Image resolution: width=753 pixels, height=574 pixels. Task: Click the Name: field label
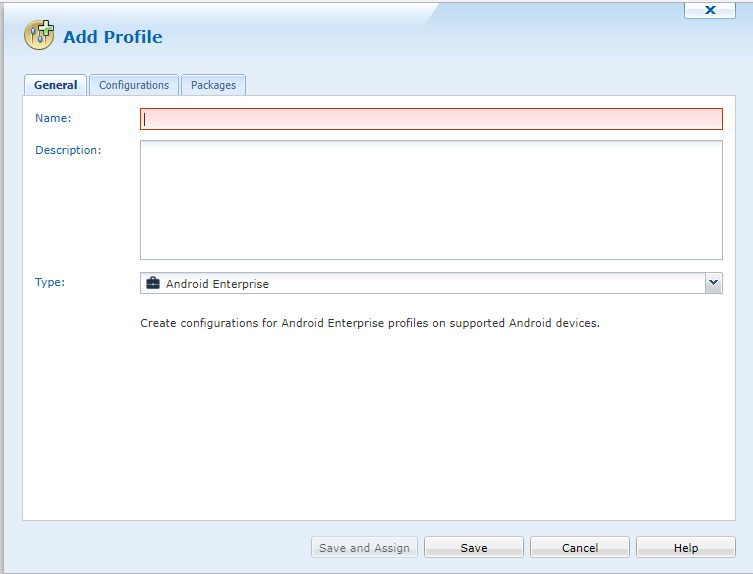pos(53,118)
